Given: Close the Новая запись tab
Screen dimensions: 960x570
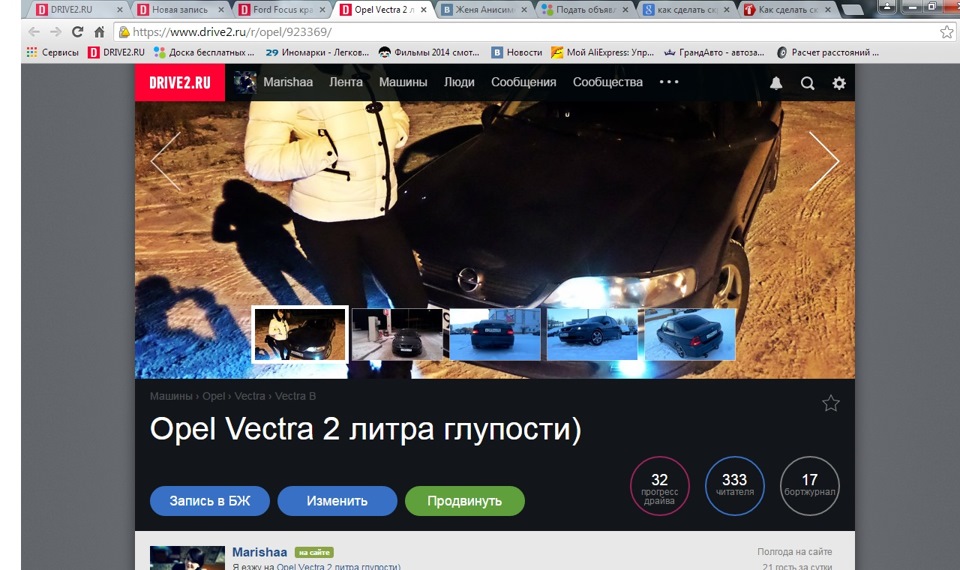Looking at the screenshot, I should (221, 10).
